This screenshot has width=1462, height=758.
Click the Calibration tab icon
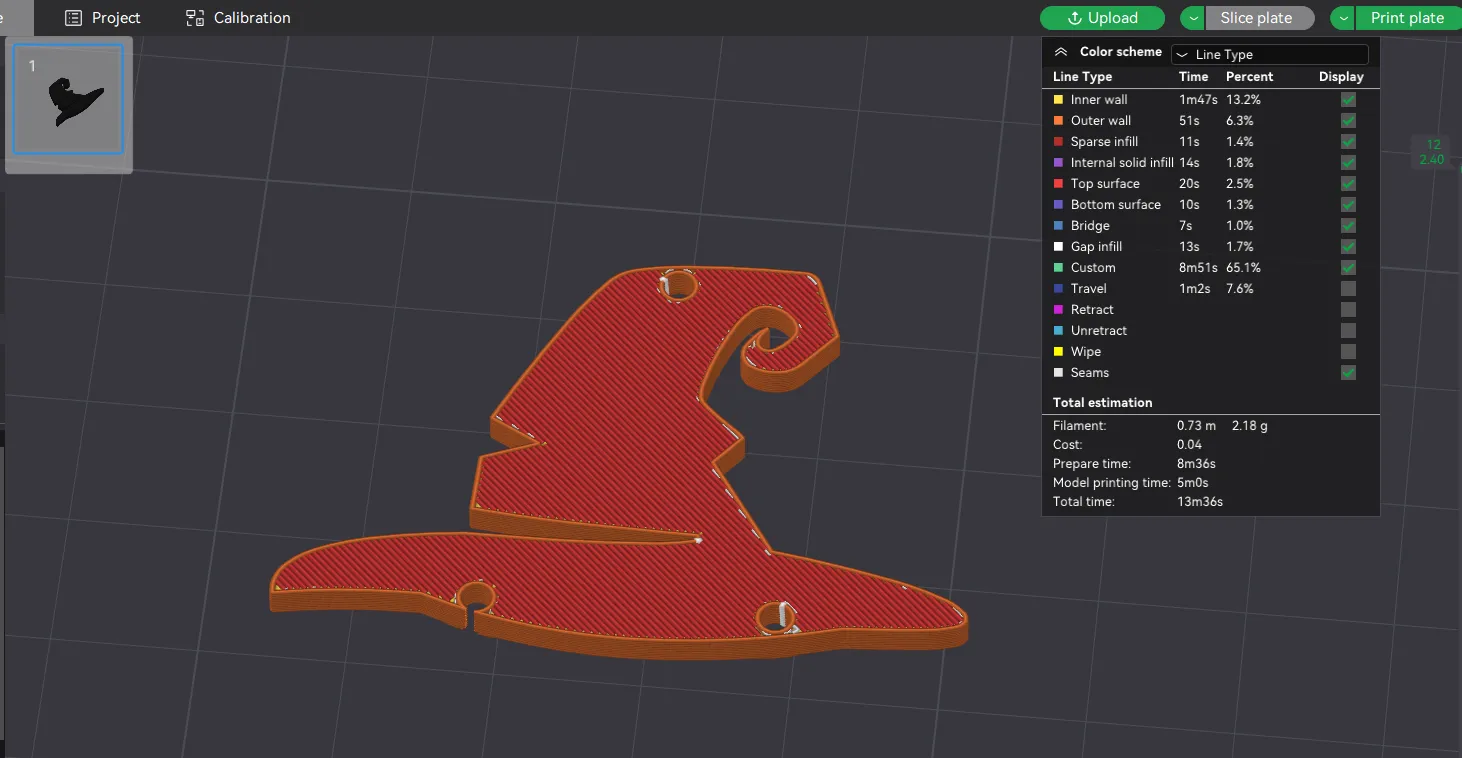195,18
